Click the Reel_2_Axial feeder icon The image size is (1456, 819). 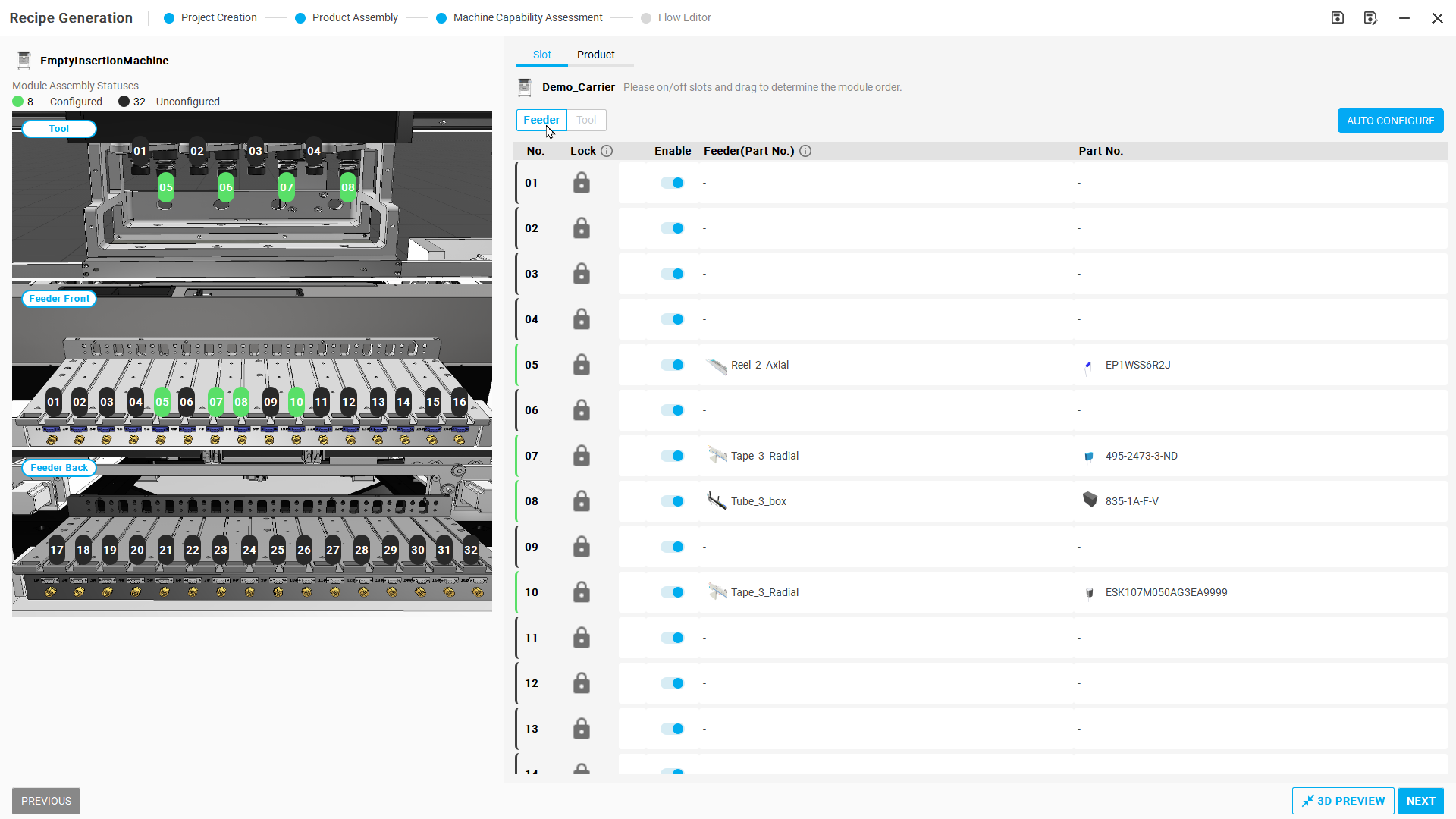[x=717, y=366]
